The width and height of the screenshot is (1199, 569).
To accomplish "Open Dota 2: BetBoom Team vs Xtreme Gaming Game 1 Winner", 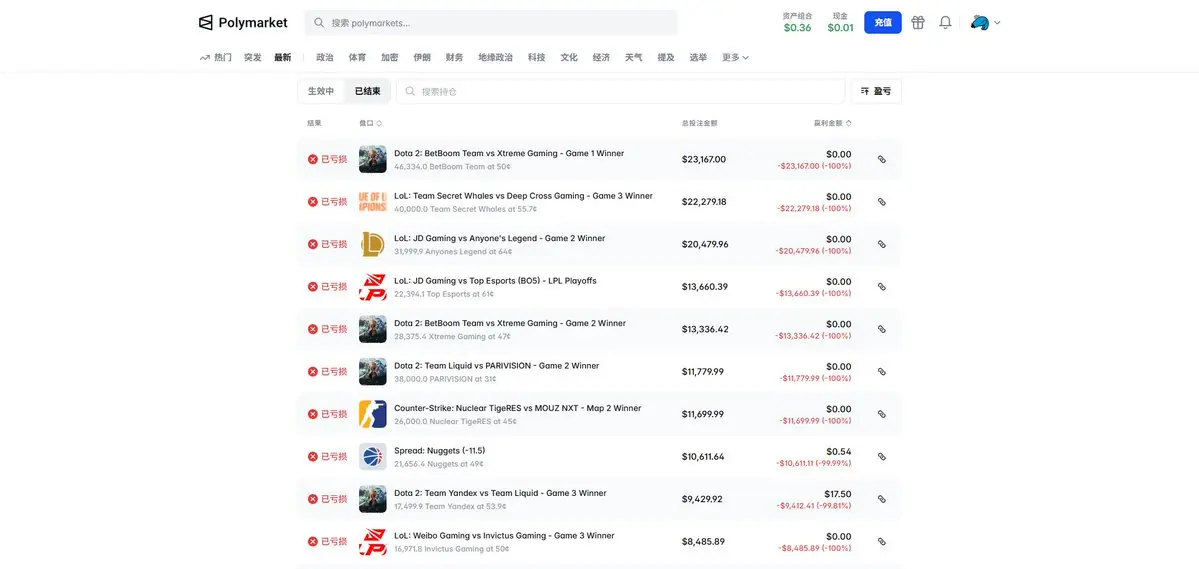I will coord(509,153).
